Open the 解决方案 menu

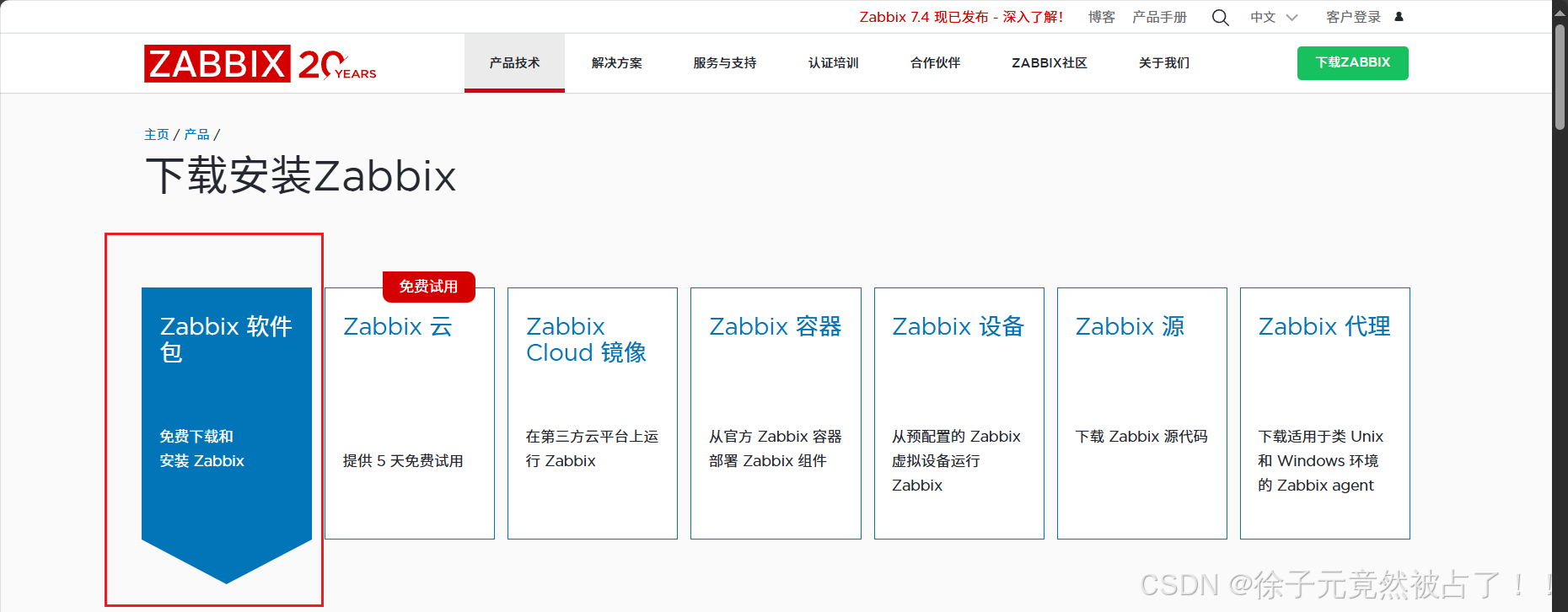pyautogui.click(x=616, y=63)
